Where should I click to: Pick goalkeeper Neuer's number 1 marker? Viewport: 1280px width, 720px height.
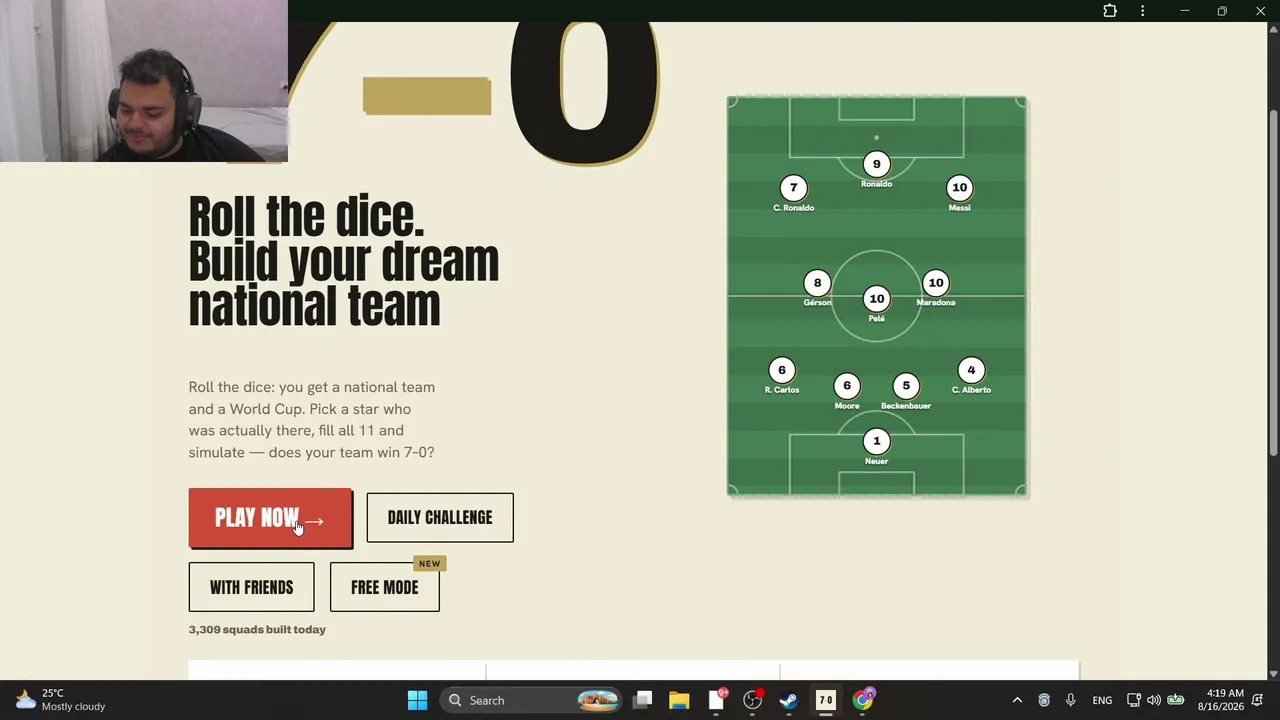877,441
